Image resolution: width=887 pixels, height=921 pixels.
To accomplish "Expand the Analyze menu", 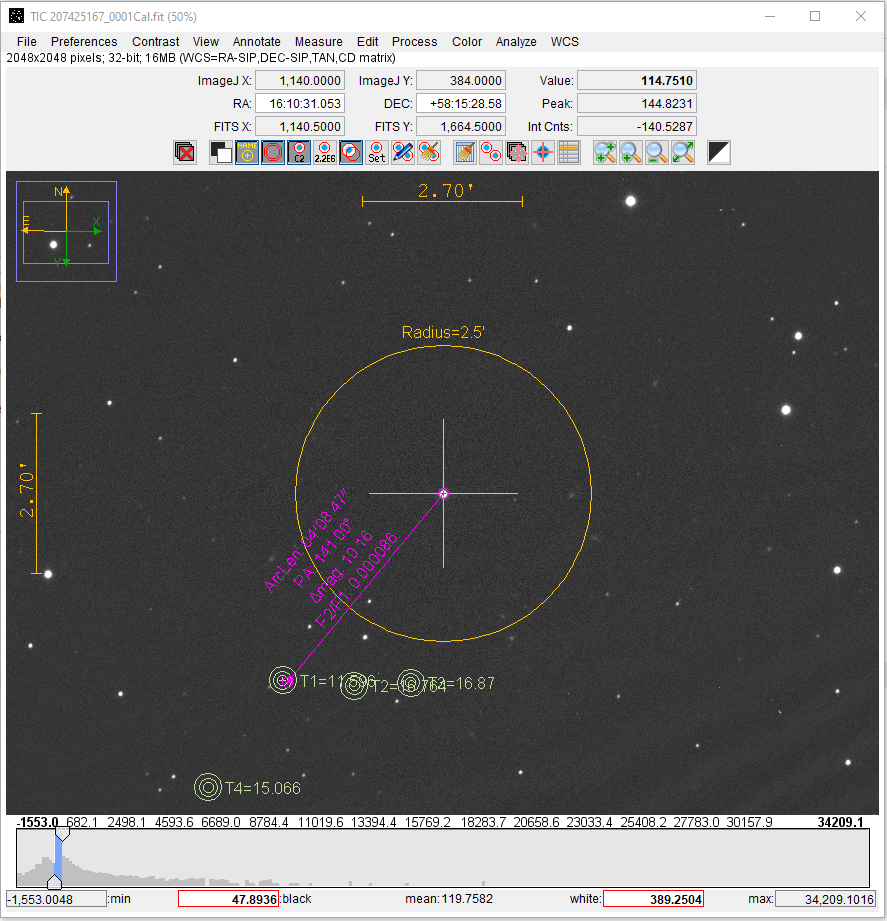I will pyautogui.click(x=516, y=42).
